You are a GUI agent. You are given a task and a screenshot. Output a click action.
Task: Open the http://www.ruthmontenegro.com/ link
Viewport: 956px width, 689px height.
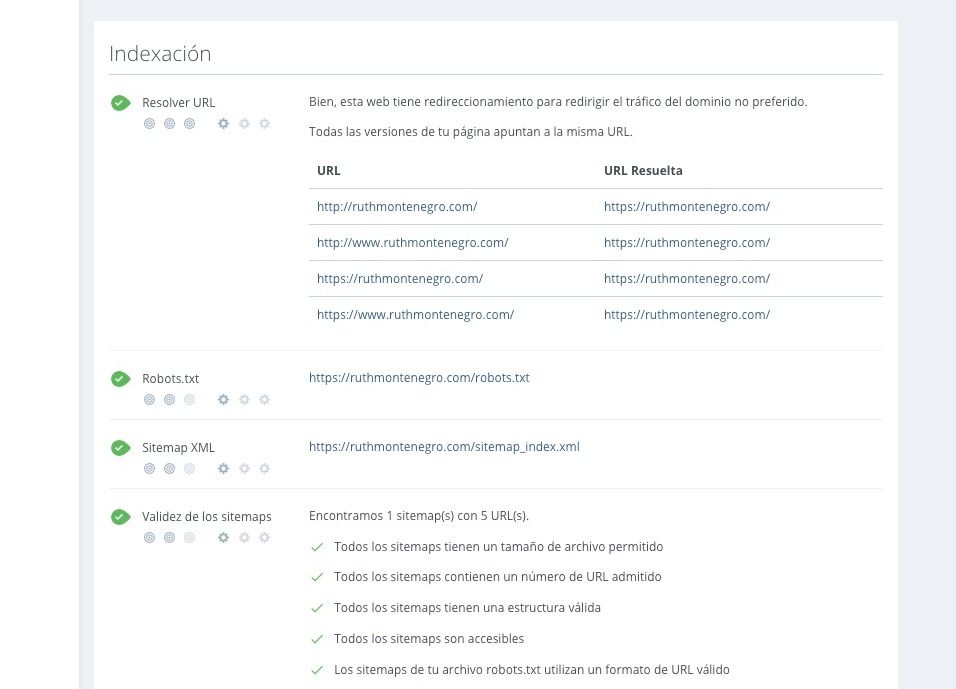pyautogui.click(x=413, y=243)
